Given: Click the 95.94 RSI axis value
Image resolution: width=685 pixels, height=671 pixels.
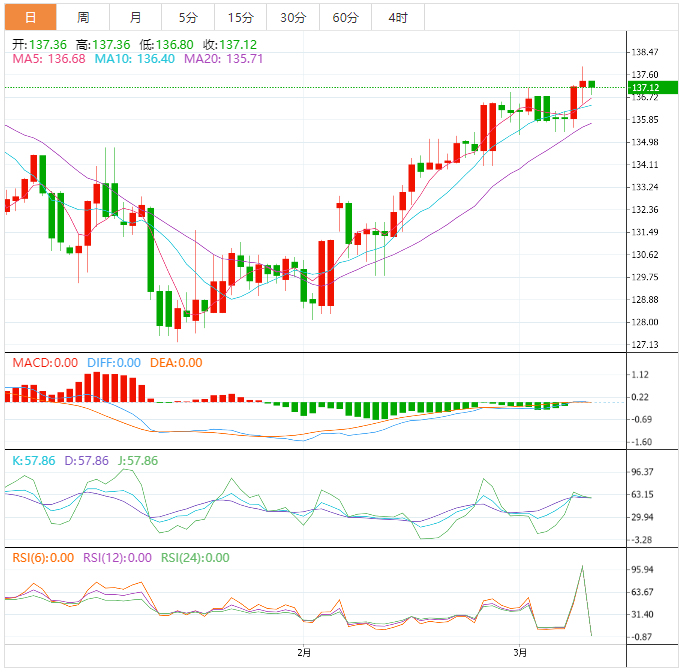Looking at the screenshot, I should (x=643, y=570).
